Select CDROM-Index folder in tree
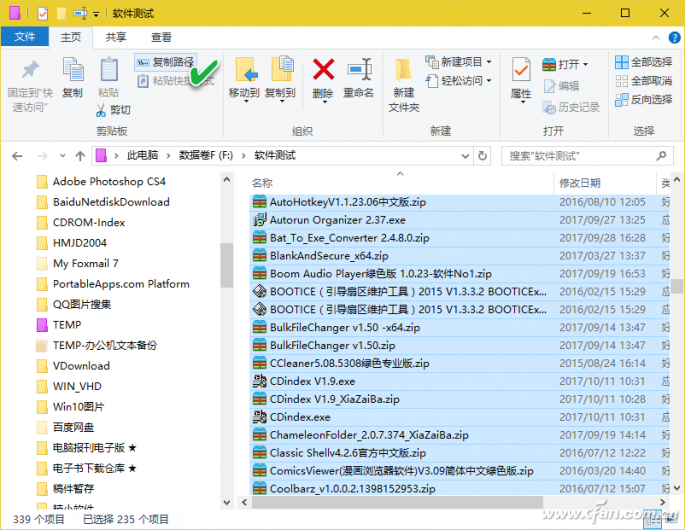 [x=81, y=222]
